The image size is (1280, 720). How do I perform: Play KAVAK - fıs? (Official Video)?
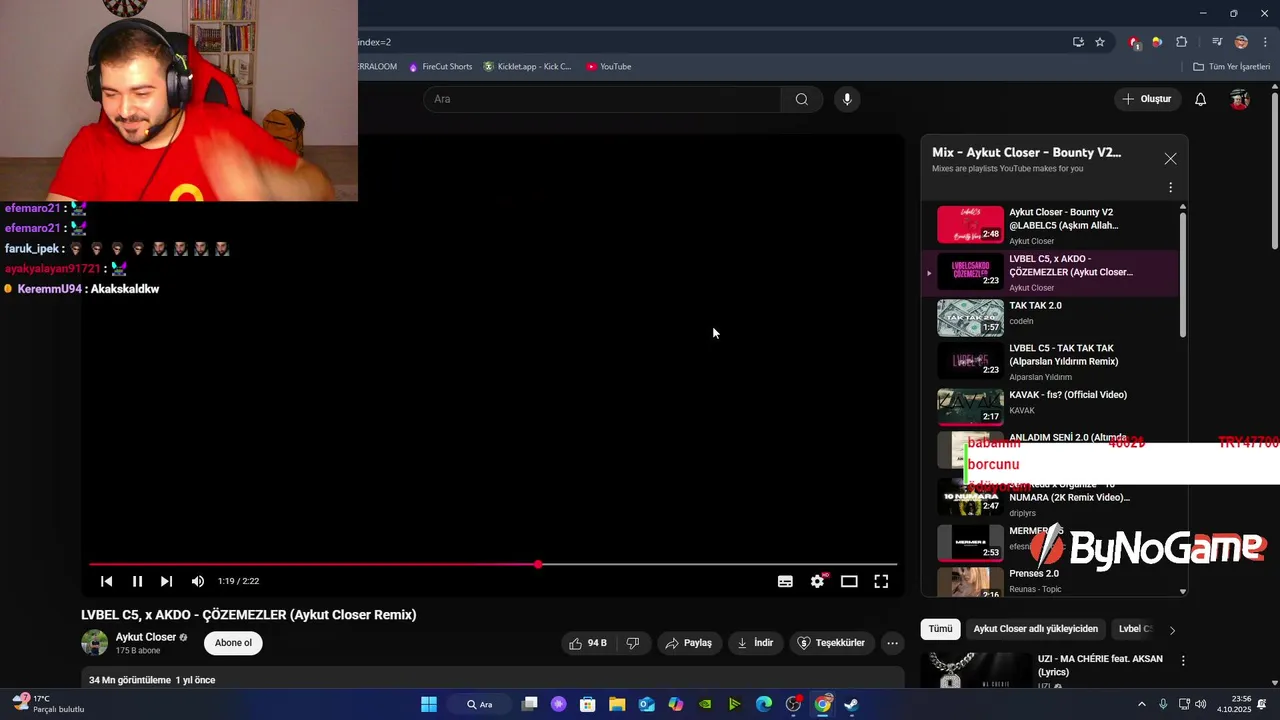pyautogui.click(x=1051, y=405)
